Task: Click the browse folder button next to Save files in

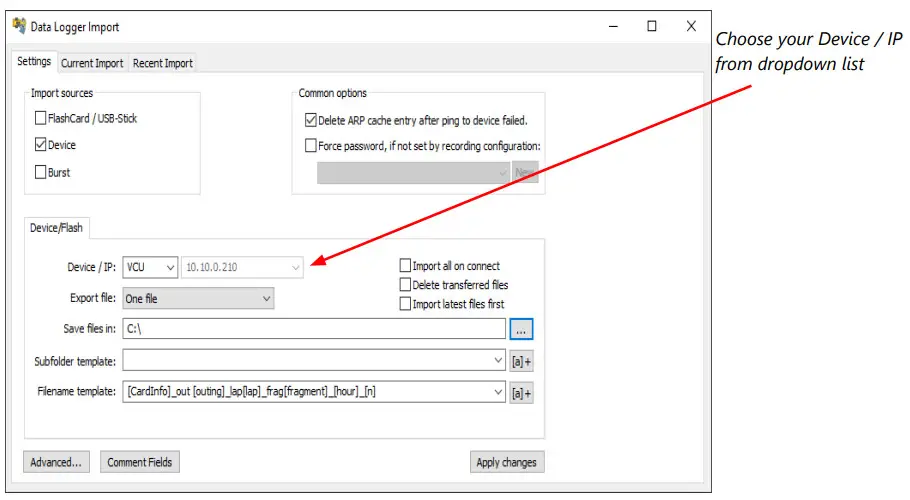Action: 521,329
